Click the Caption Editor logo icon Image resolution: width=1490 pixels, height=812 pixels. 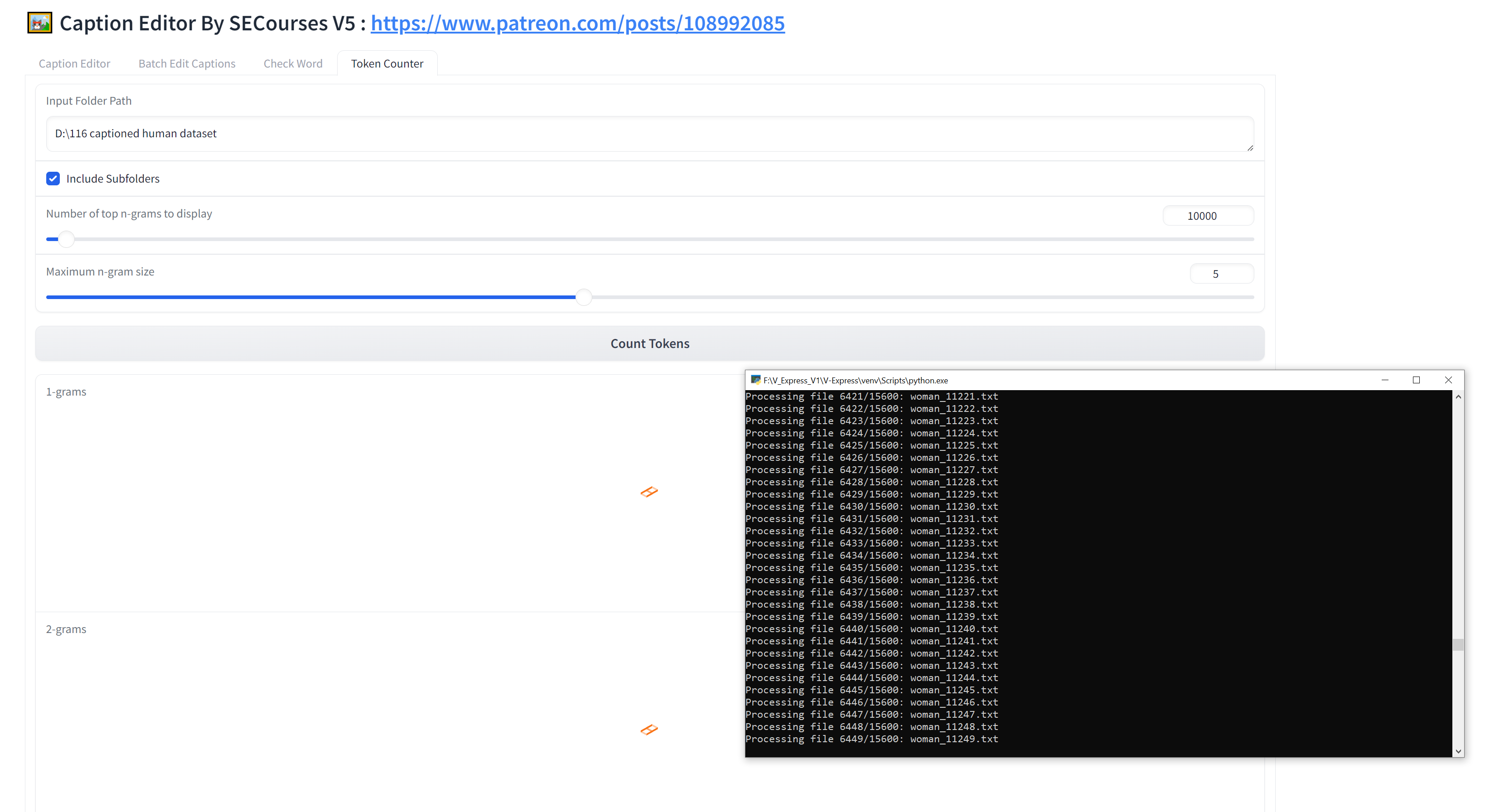pyautogui.click(x=40, y=23)
